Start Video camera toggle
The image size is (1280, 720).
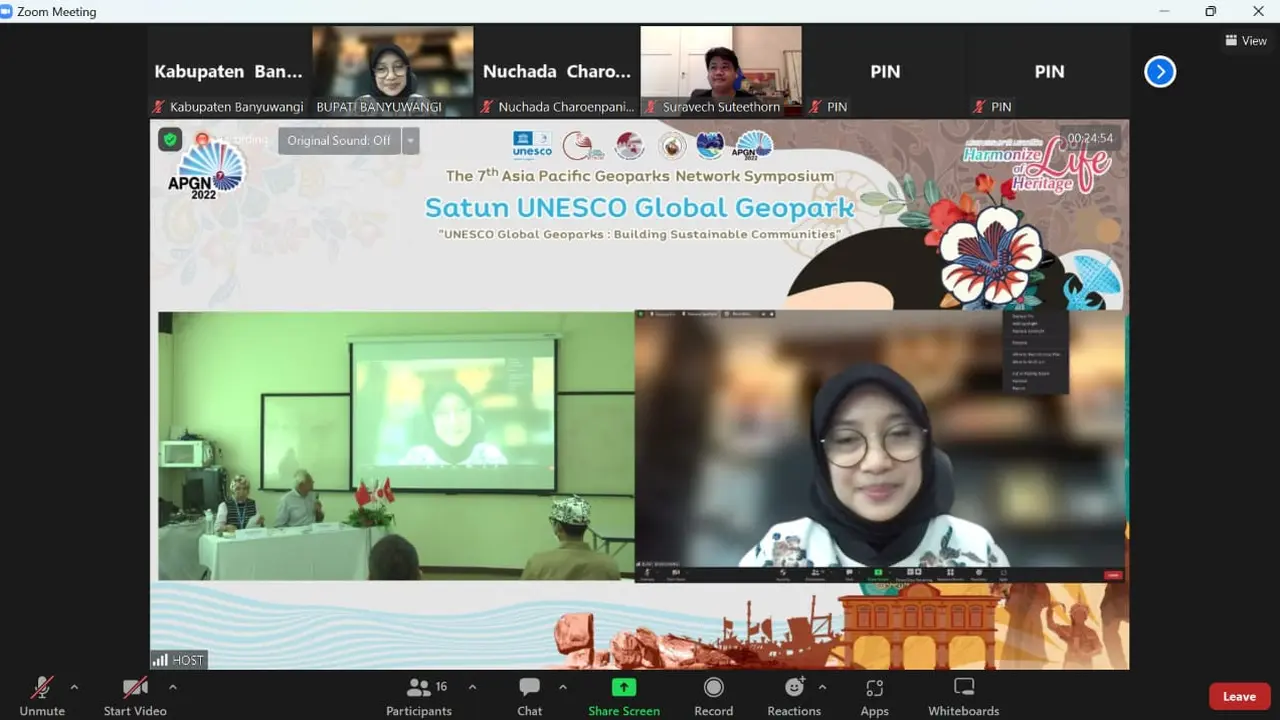click(x=135, y=696)
